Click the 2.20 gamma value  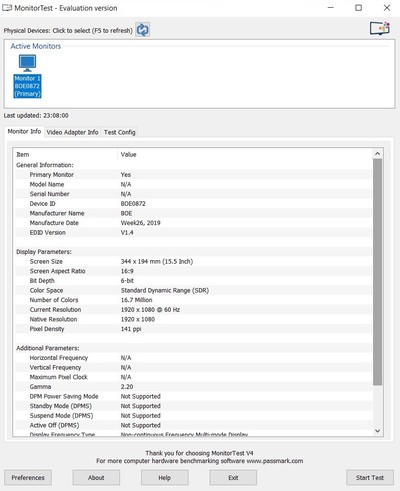pyautogui.click(x=127, y=387)
